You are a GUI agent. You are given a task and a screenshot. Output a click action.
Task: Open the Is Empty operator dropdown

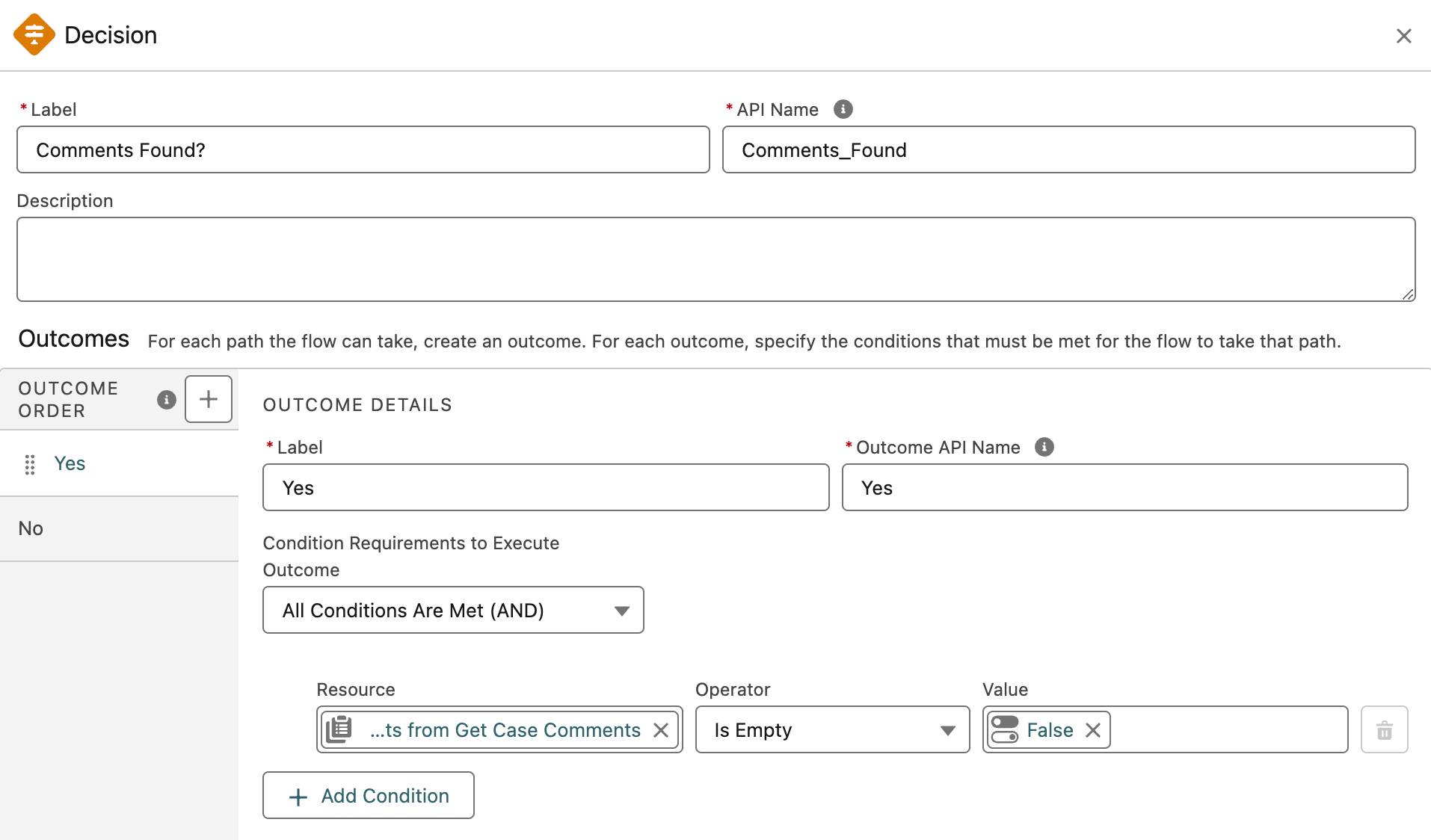[832, 729]
